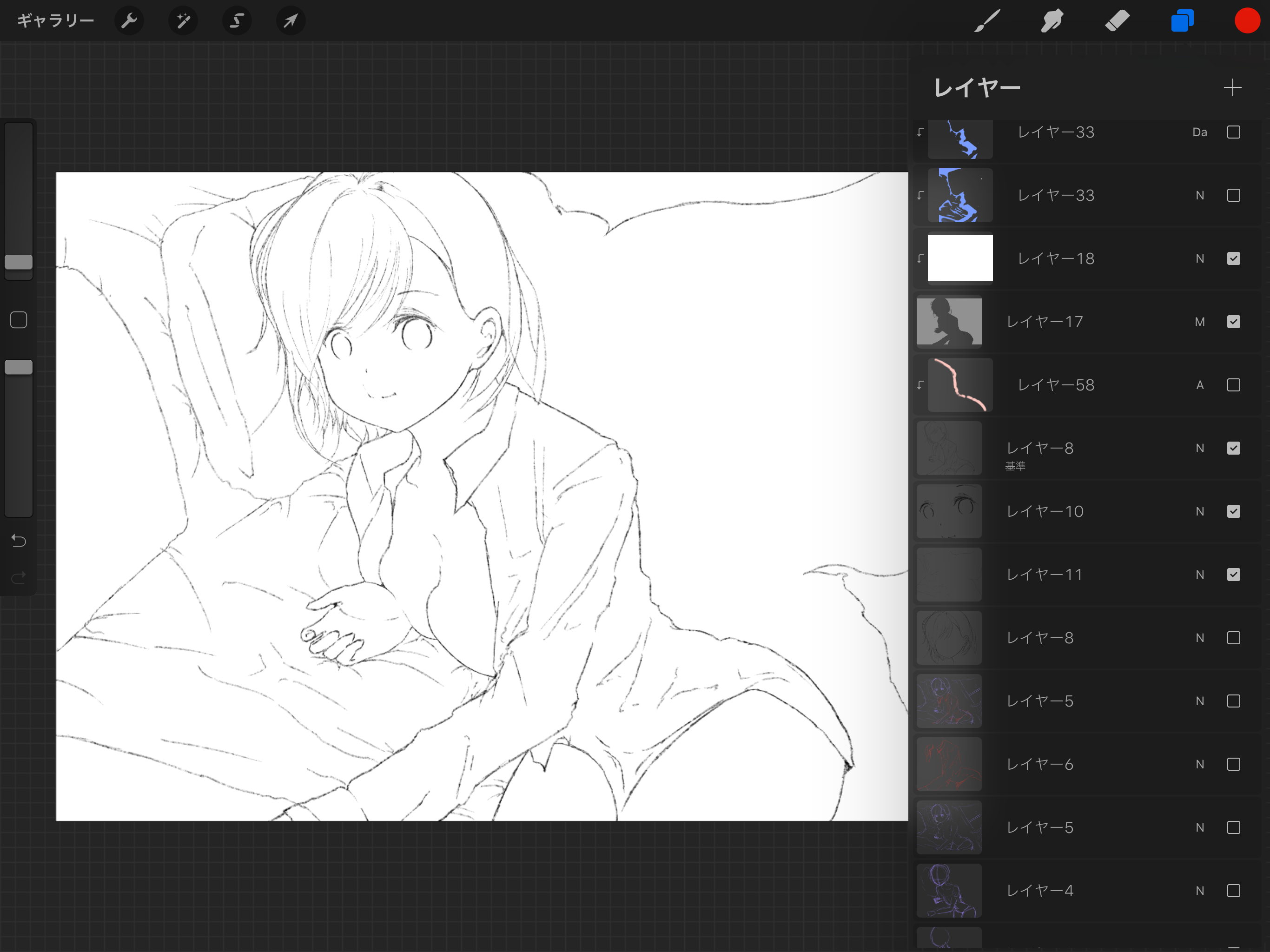
Task: Show レイヤー5 between レイヤー6 and レイヤー4
Action: (1233, 827)
